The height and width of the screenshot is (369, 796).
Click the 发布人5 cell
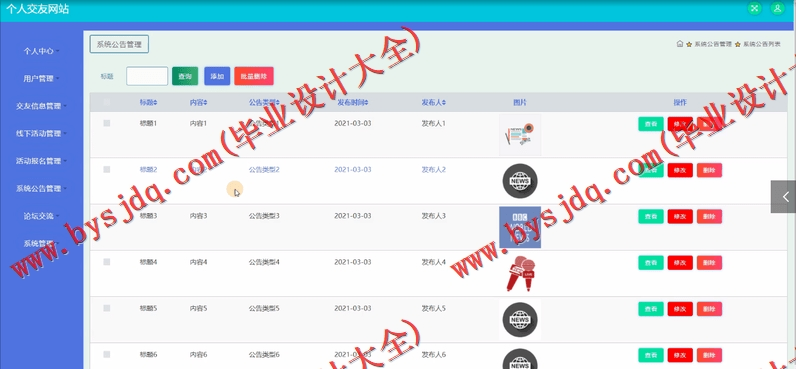click(x=434, y=308)
